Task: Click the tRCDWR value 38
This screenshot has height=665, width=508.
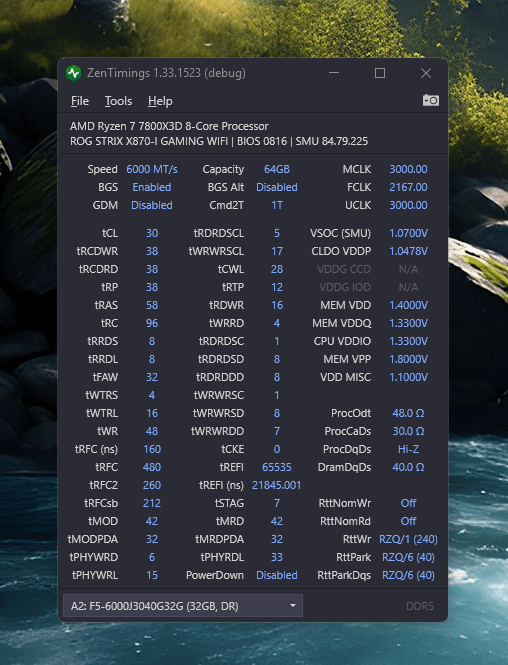Action: pos(152,251)
